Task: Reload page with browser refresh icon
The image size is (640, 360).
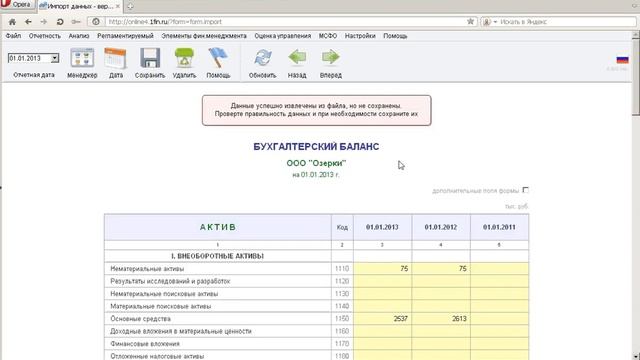Action: click(x=60, y=22)
